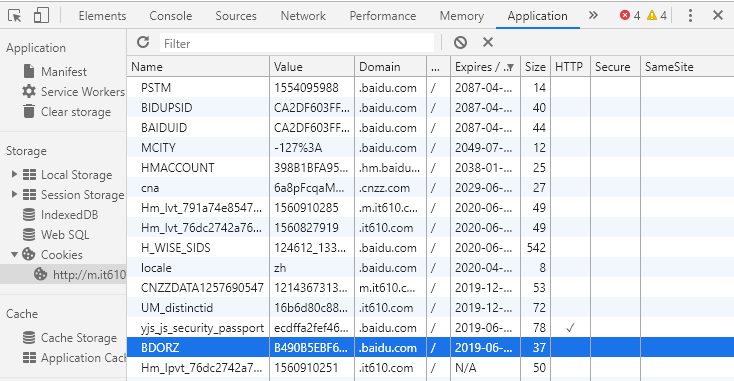Select the H_WISE_SIDS cookie row
Viewport: 734px width, 381px height.
(x=430, y=248)
